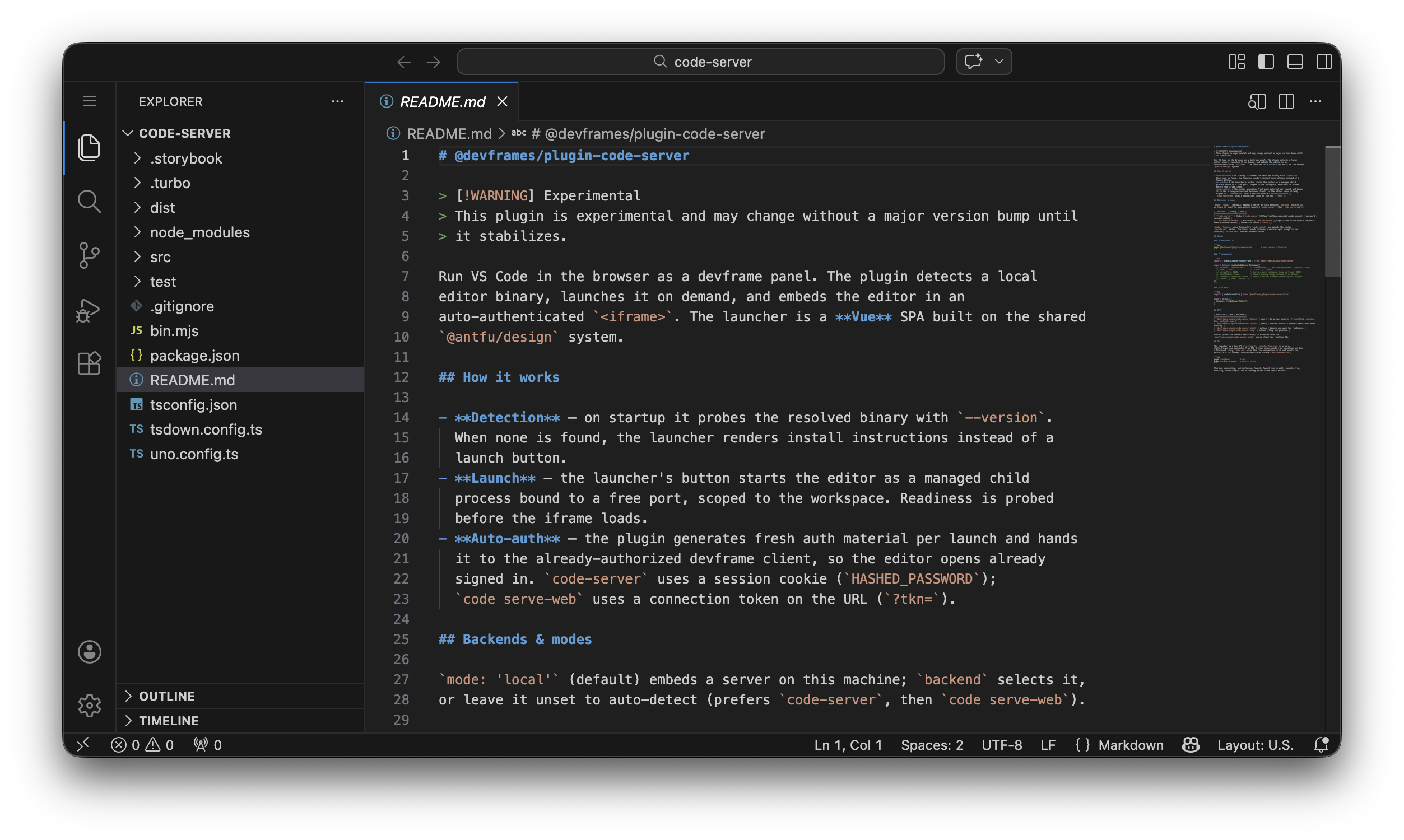Open uno.config.ts file

[x=240, y=454]
